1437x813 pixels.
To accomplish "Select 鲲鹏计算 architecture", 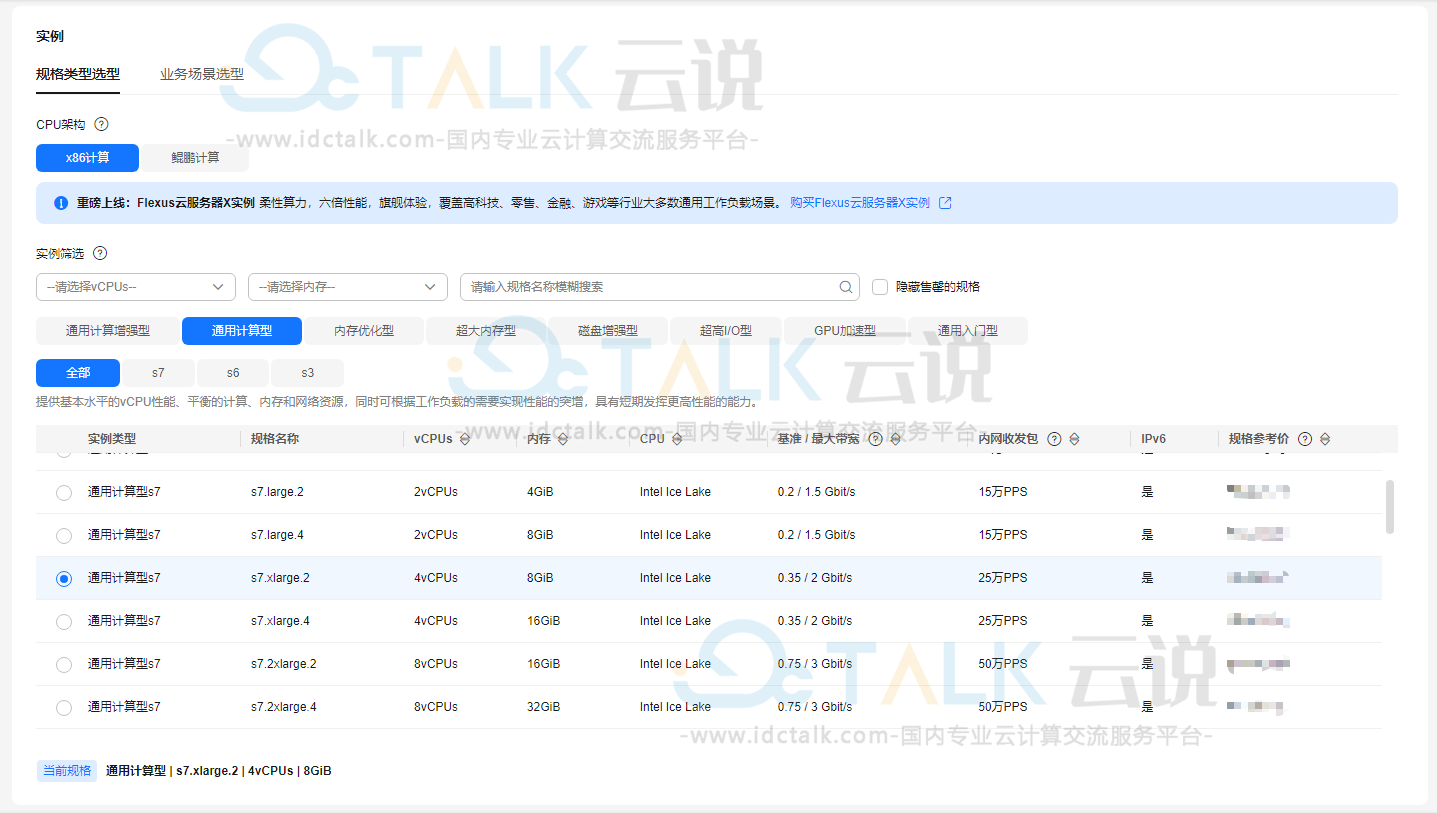I will (x=195, y=158).
